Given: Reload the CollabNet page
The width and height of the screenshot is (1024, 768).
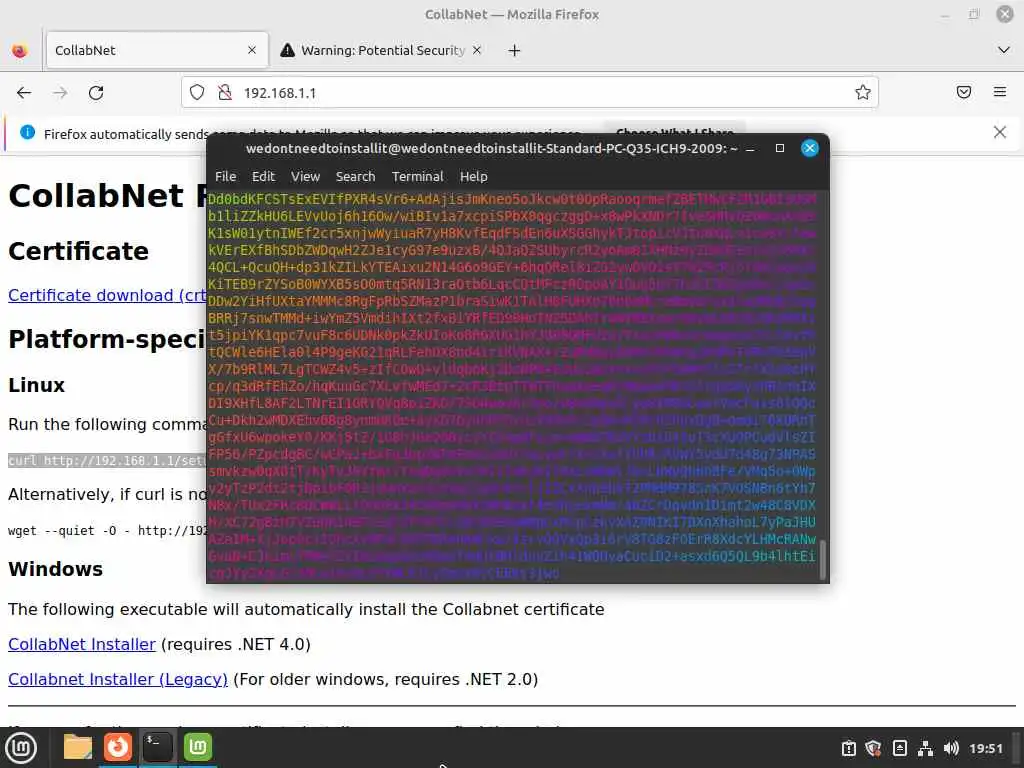Looking at the screenshot, I should (96, 93).
